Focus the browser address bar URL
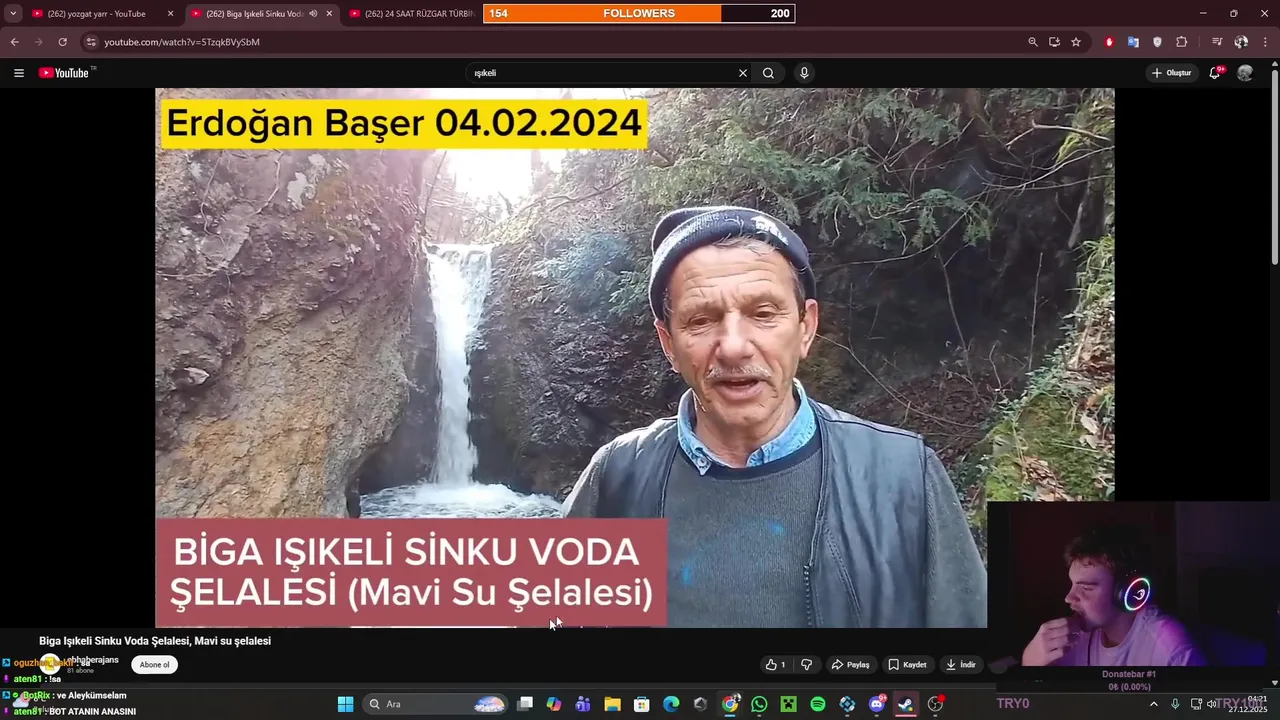The height and width of the screenshot is (720, 1280). point(182,42)
